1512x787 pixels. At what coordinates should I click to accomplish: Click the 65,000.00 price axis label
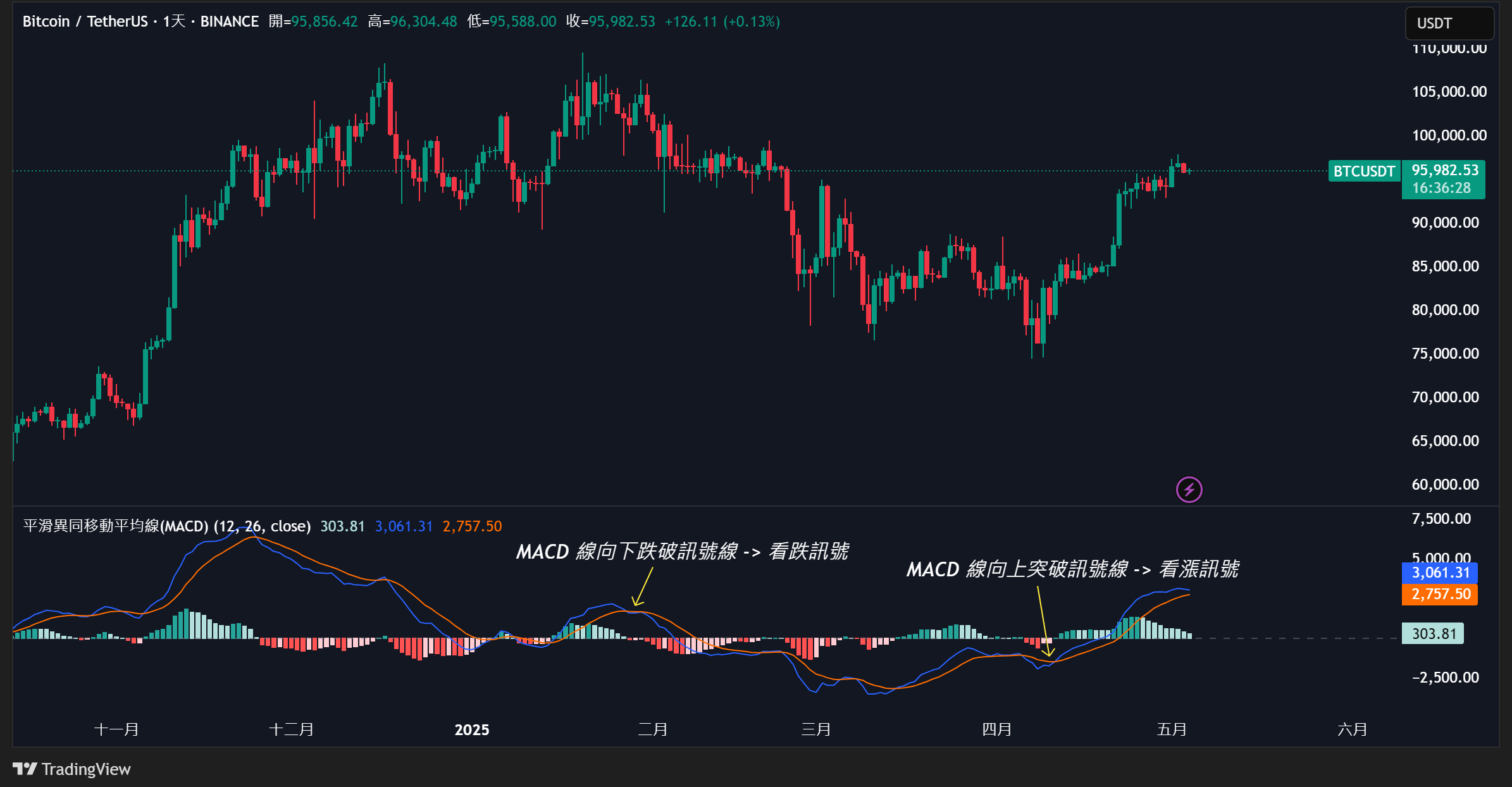pos(1446,441)
